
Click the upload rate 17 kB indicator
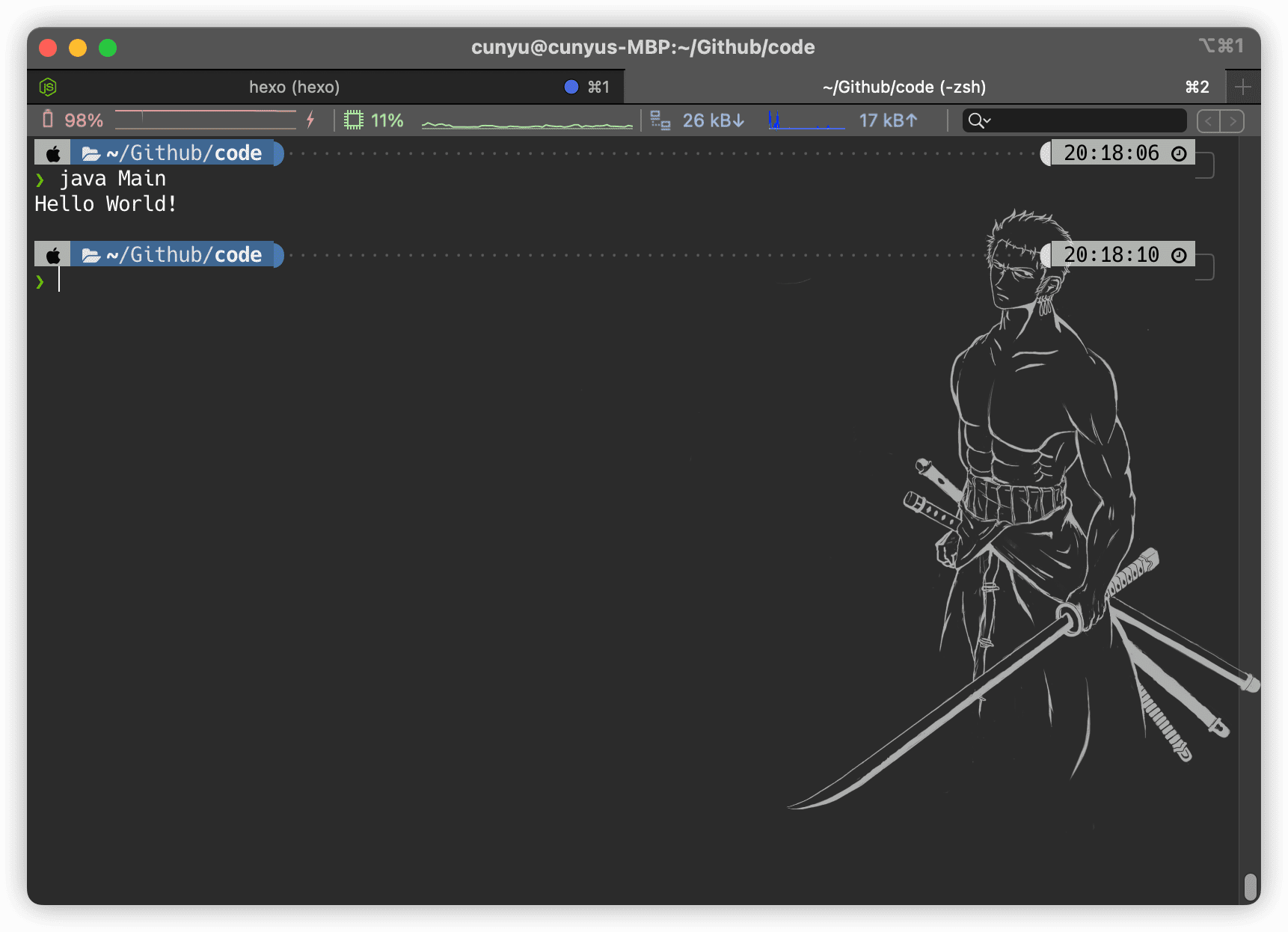pyautogui.click(x=888, y=120)
